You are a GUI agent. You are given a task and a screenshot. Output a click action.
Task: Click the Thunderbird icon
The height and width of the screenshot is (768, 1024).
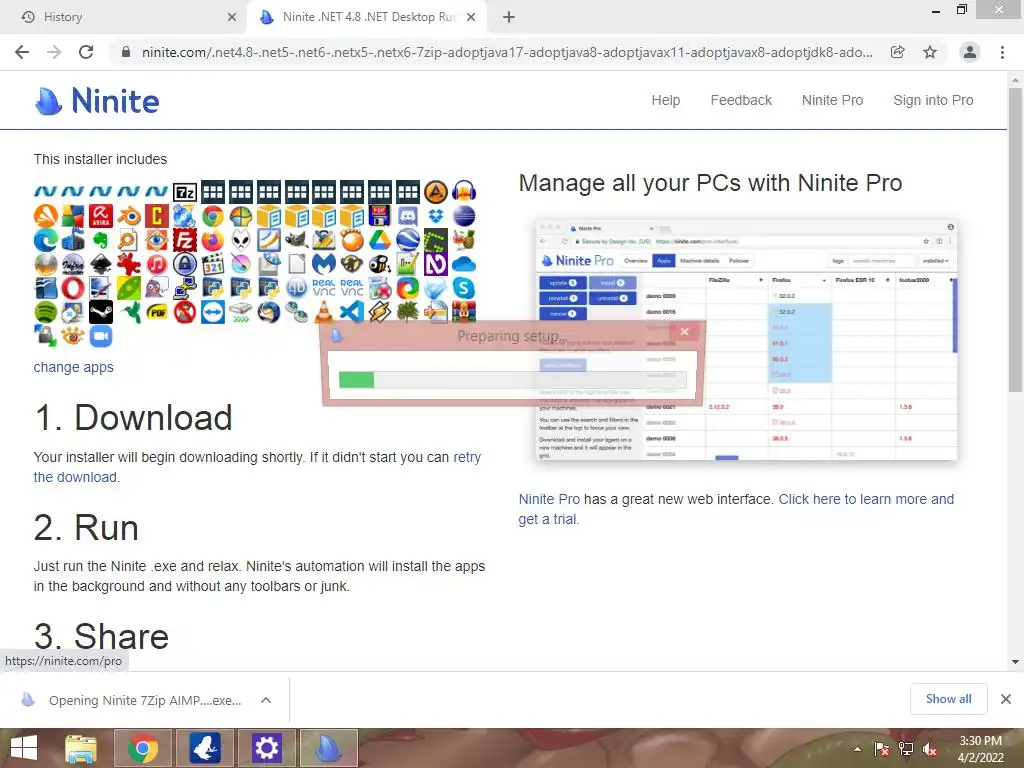(x=268, y=312)
